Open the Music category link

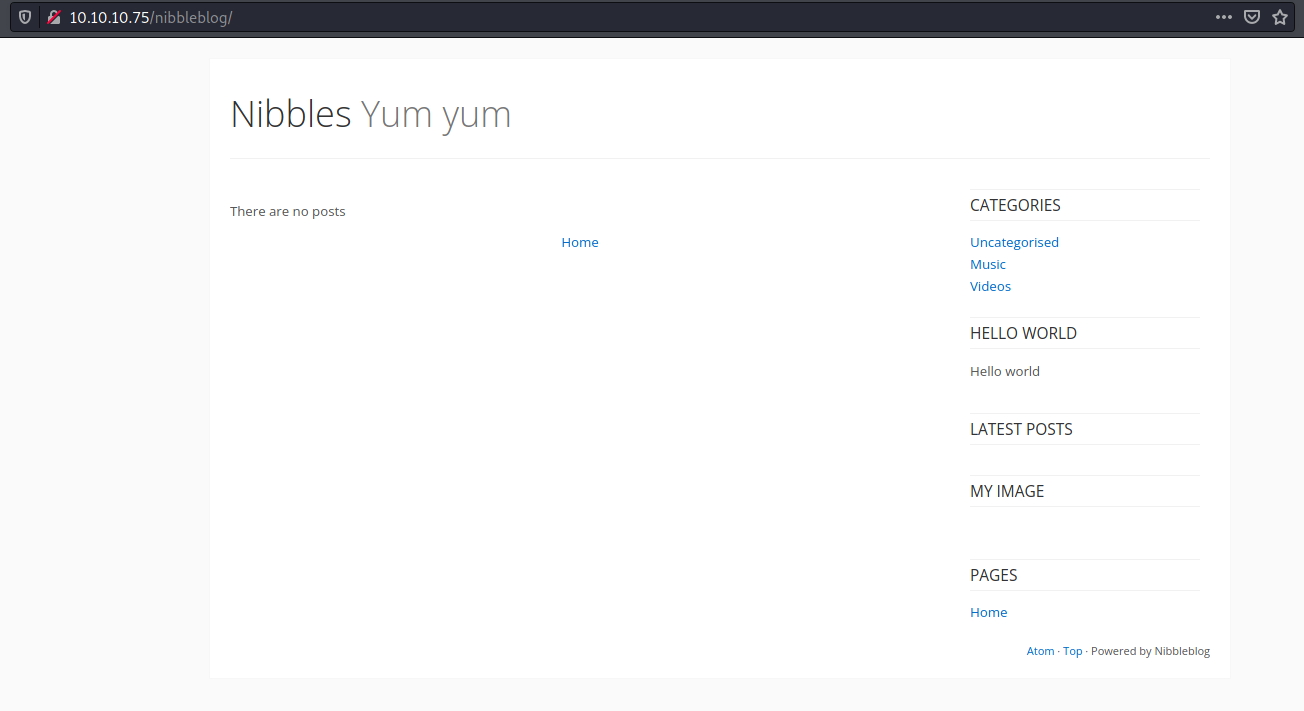[988, 264]
